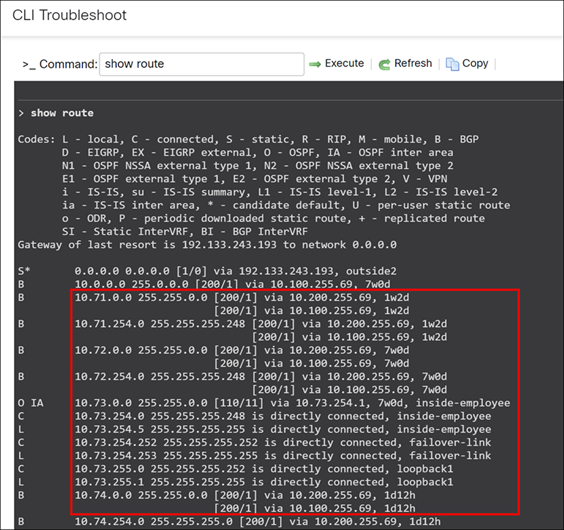564x530 pixels.
Task: Click the Execute button label
Action: [x=344, y=63]
